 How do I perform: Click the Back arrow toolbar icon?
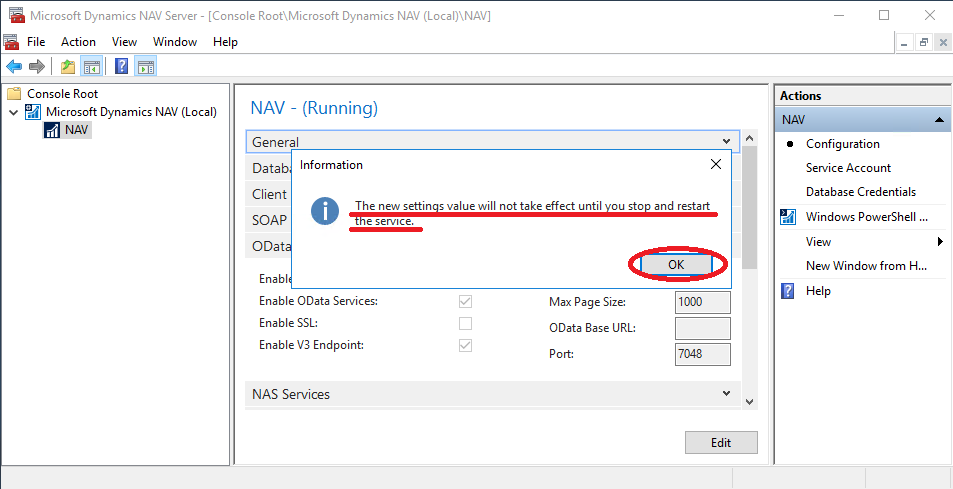(x=14, y=66)
